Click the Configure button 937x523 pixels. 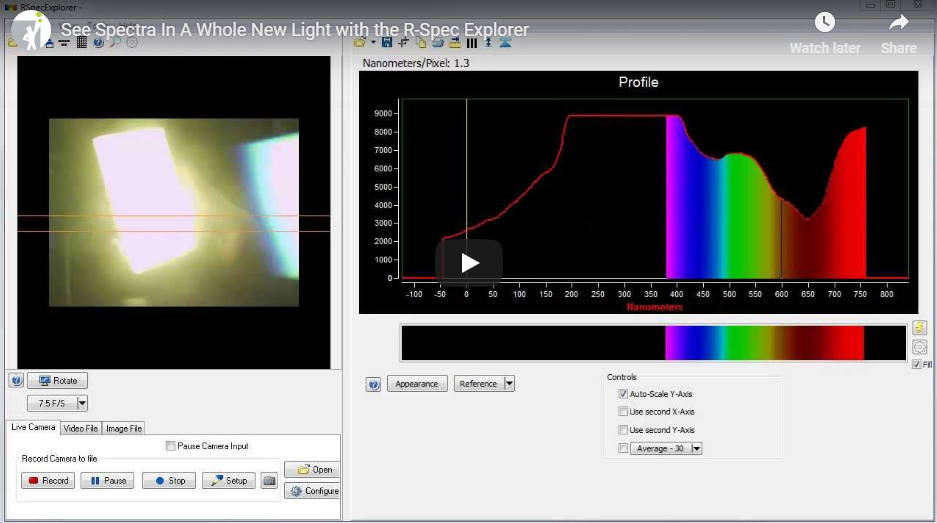[312, 491]
